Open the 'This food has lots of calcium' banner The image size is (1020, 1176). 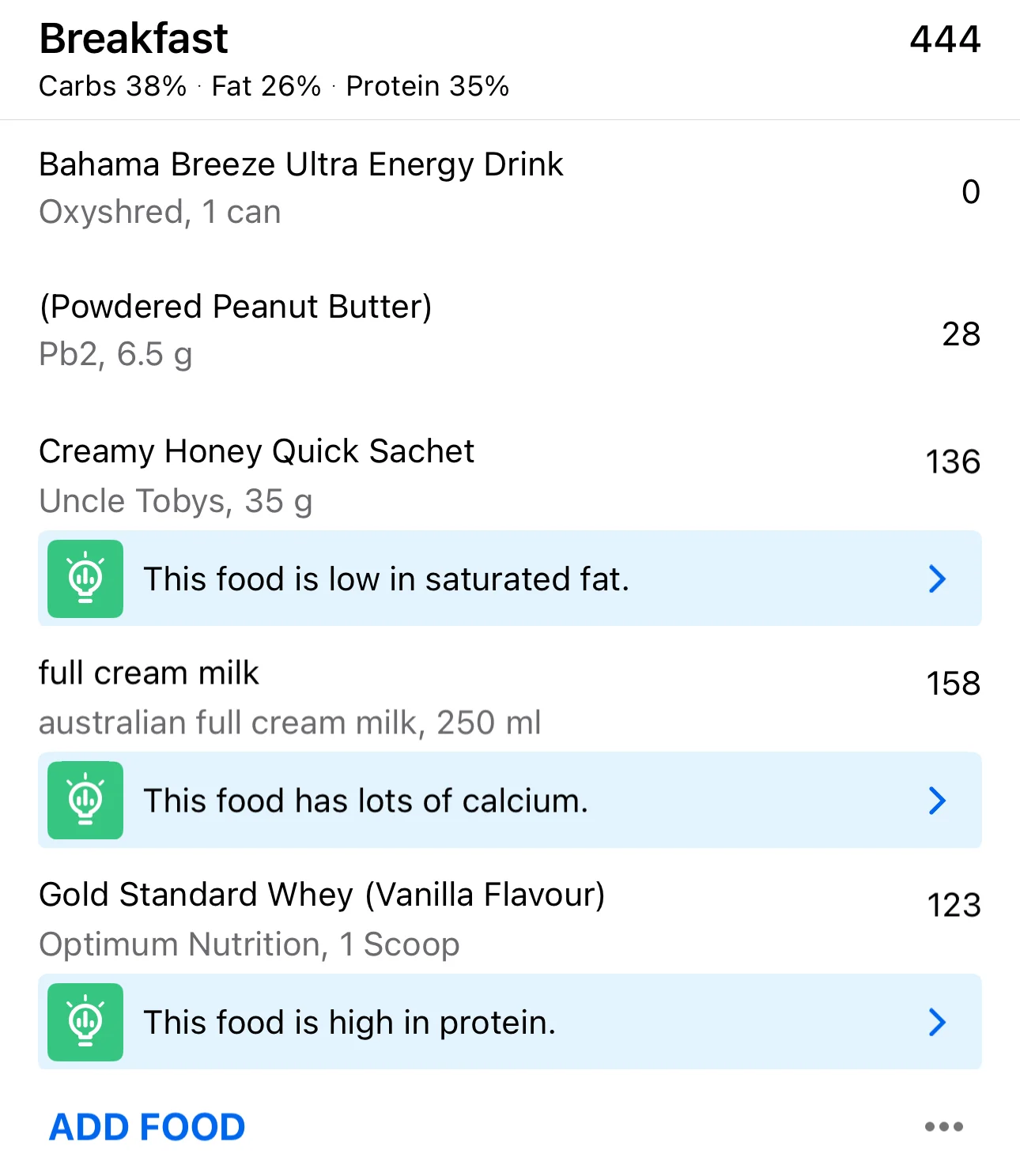coord(365,800)
